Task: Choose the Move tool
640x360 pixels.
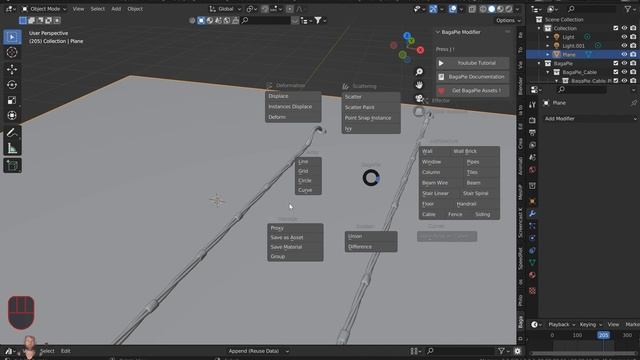Action: coord(12,69)
